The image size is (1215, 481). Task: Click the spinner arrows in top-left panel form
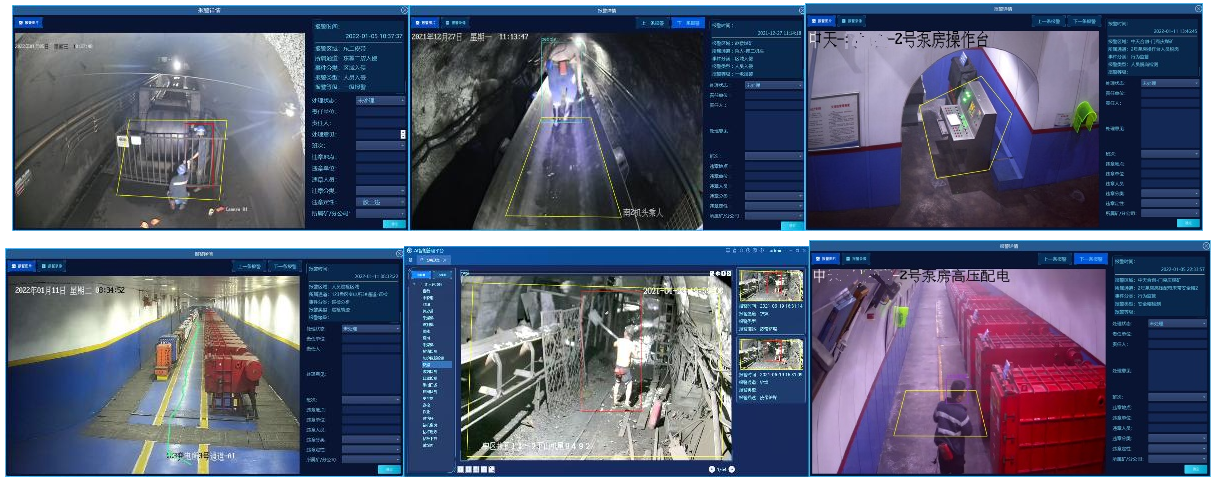(x=403, y=134)
